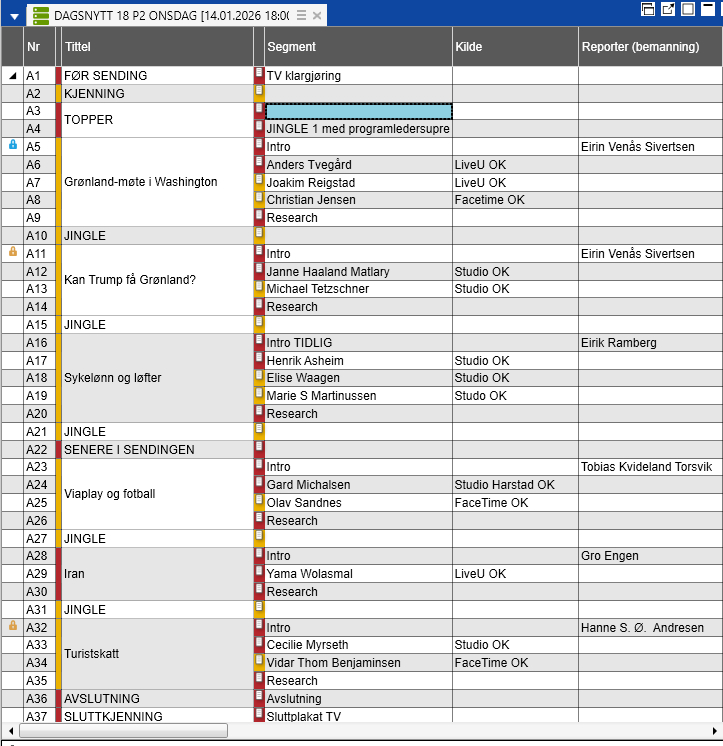723x746 pixels.
Task: Click the script icon on the KJENNING row
Action: point(259,93)
